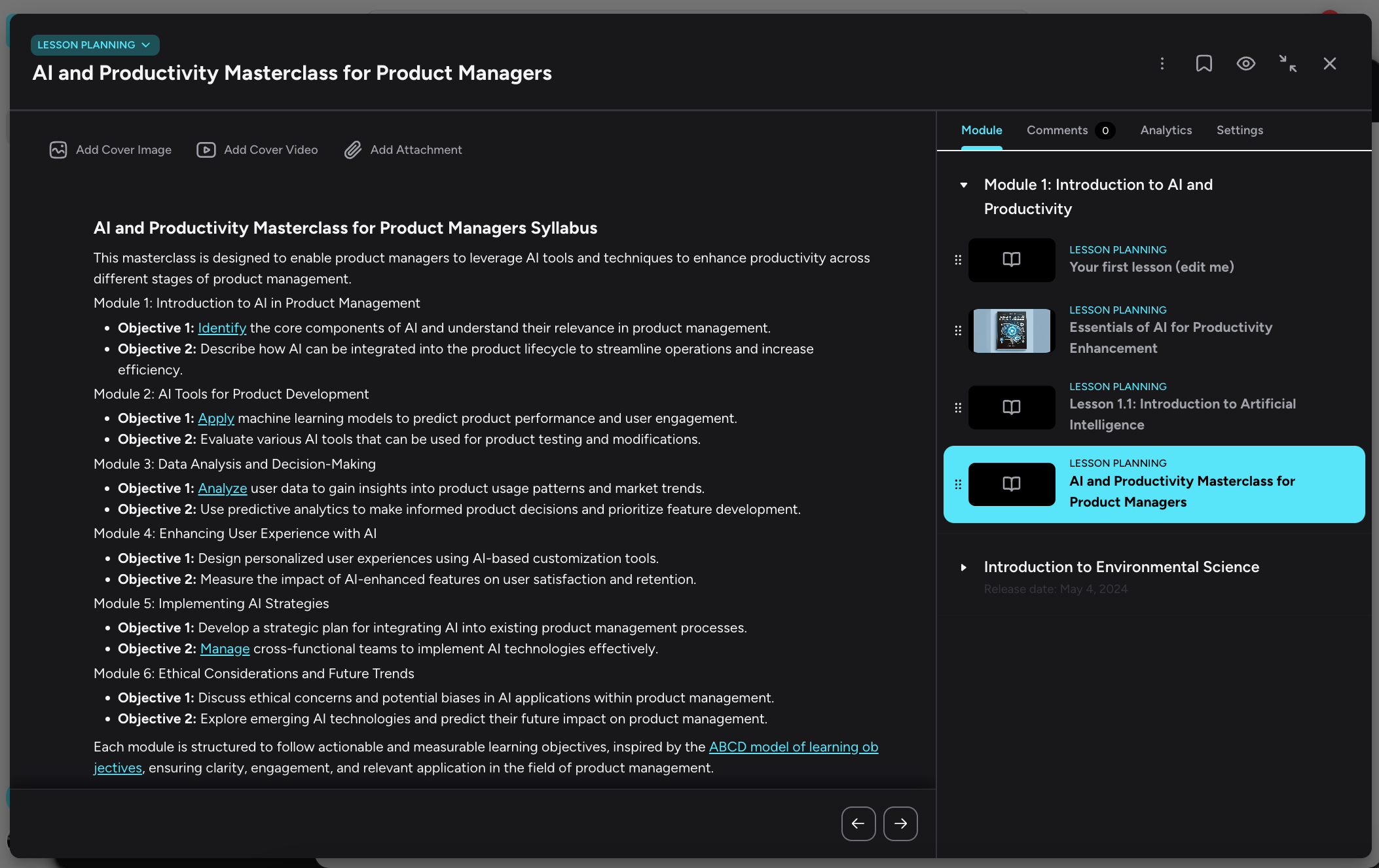Collapse Module 1 Introduction to AI section

click(964, 185)
